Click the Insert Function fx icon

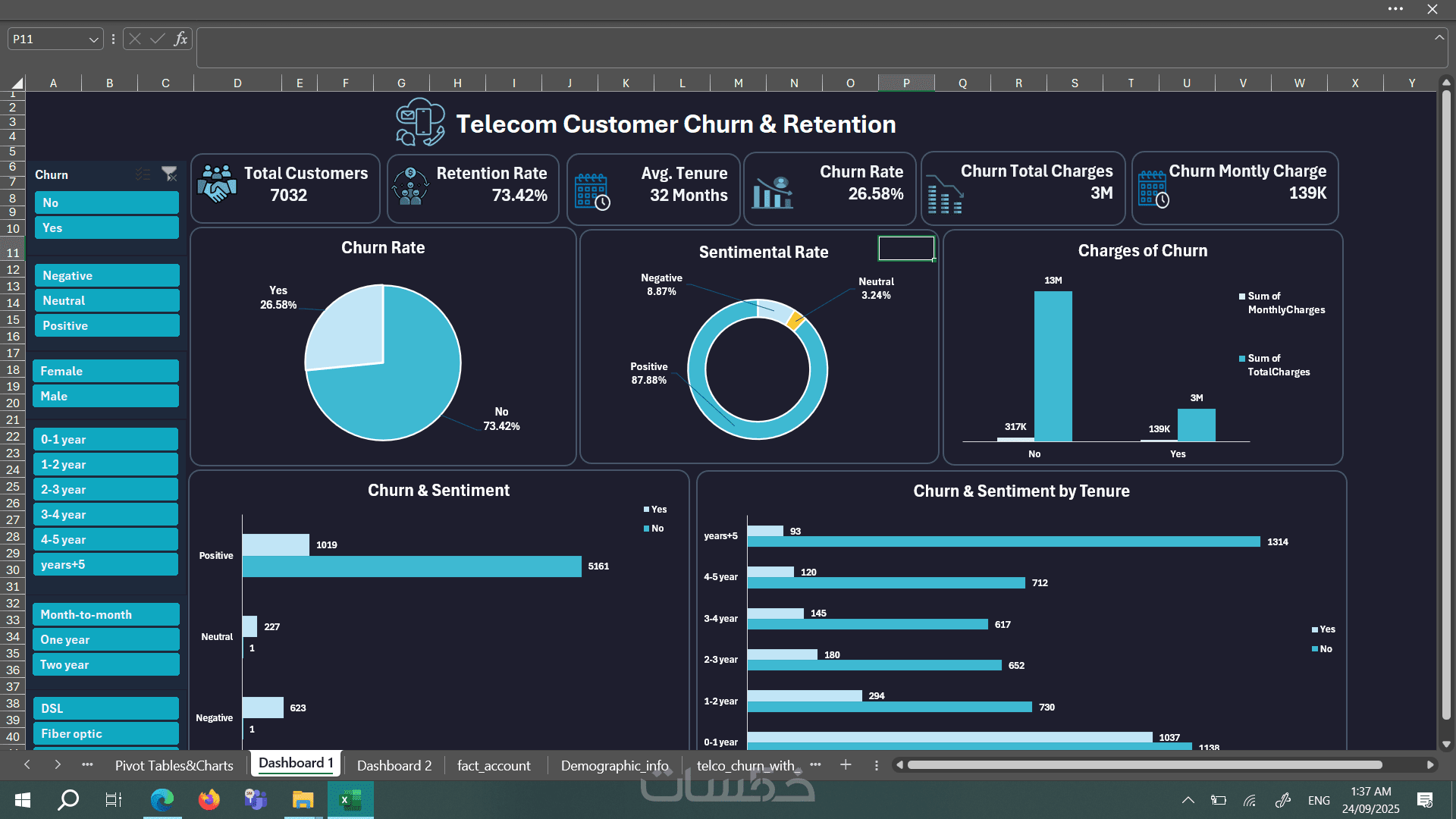click(x=180, y=39)
